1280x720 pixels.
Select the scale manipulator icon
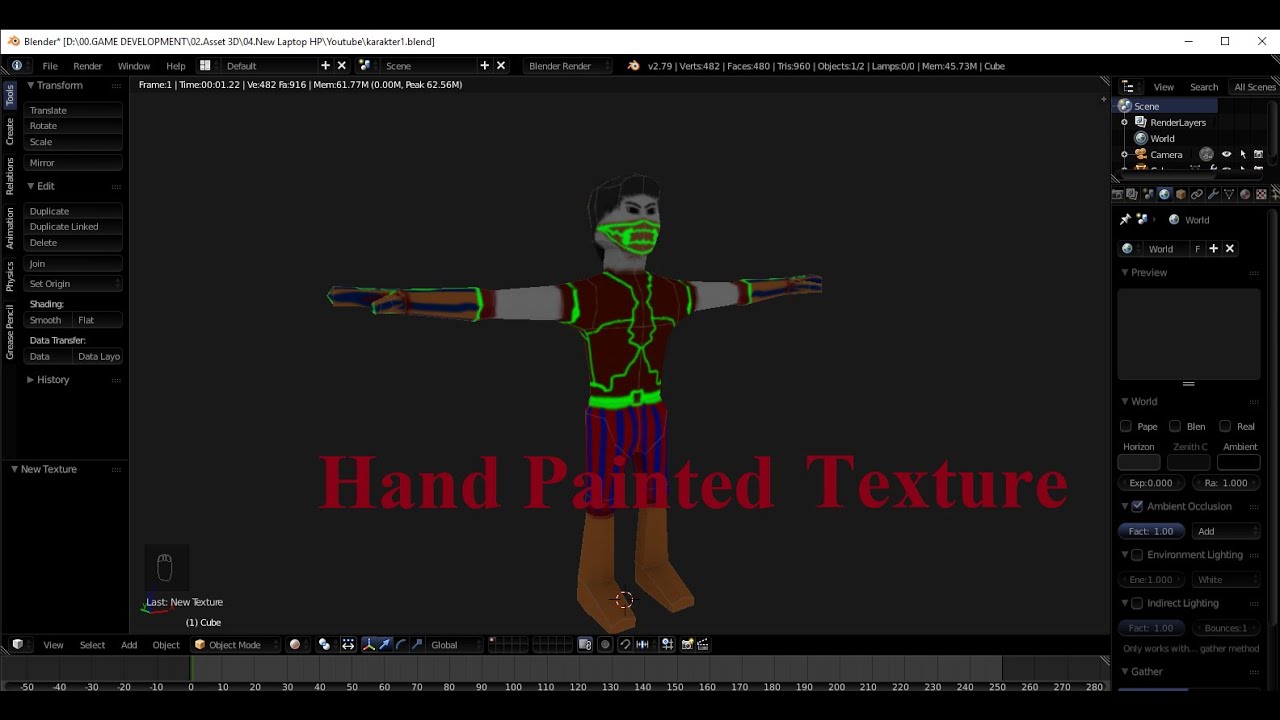tap(416, 645)
